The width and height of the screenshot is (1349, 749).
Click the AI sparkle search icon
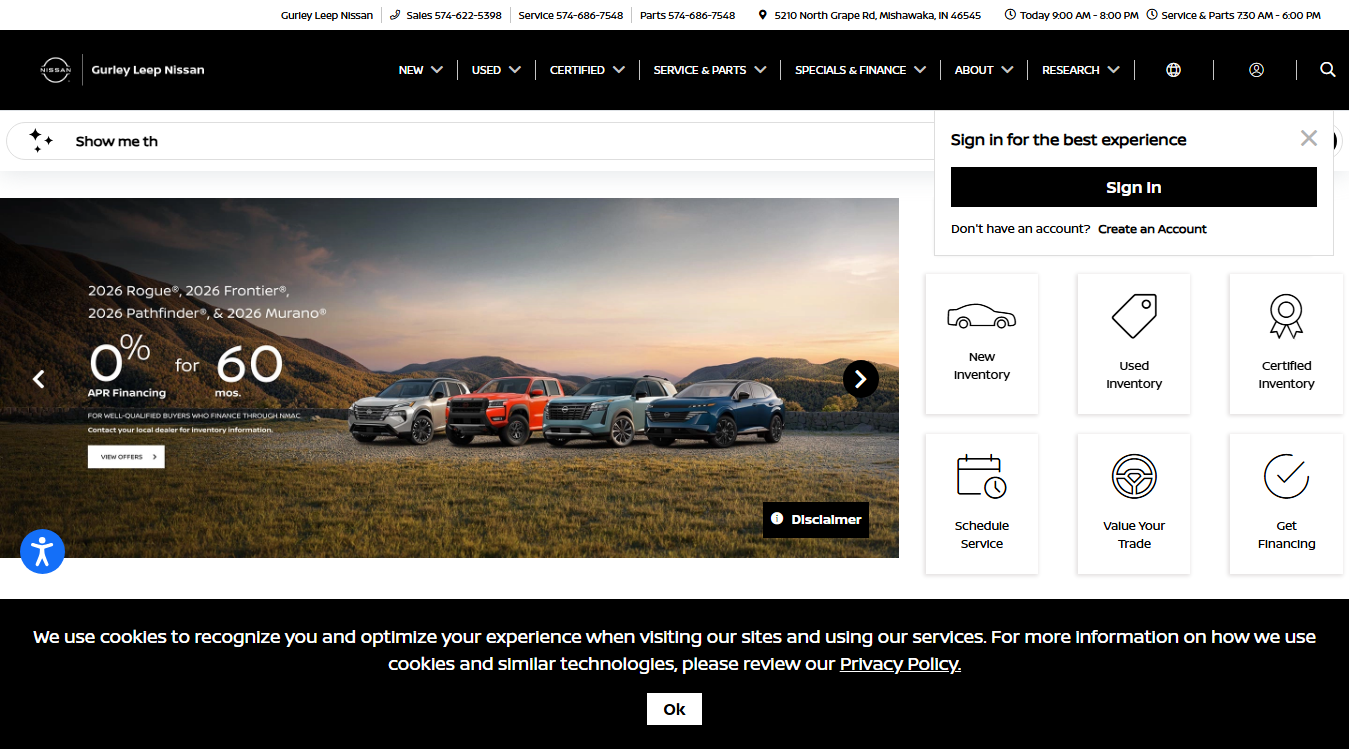(41, 141)
